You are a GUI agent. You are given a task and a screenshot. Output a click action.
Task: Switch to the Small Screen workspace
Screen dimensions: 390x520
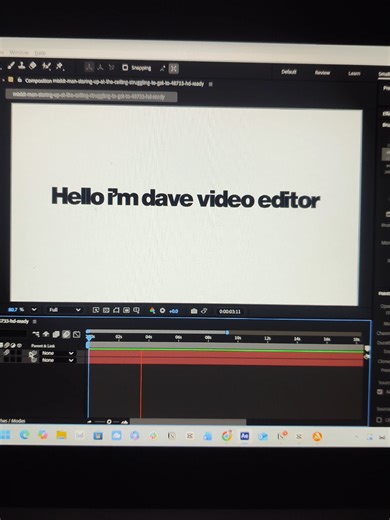[x=384, y=74]
